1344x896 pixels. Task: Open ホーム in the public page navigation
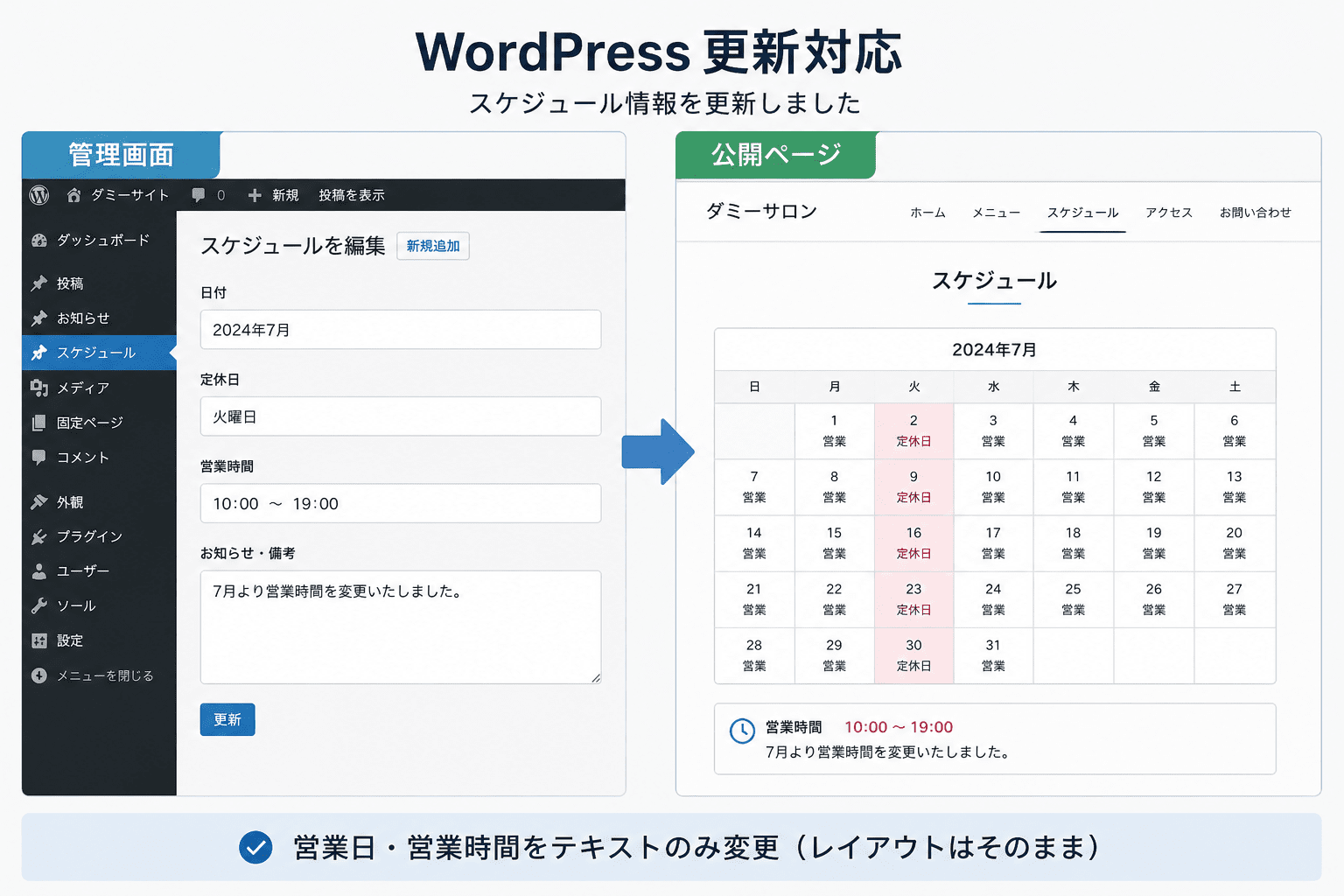coord(927,213)
